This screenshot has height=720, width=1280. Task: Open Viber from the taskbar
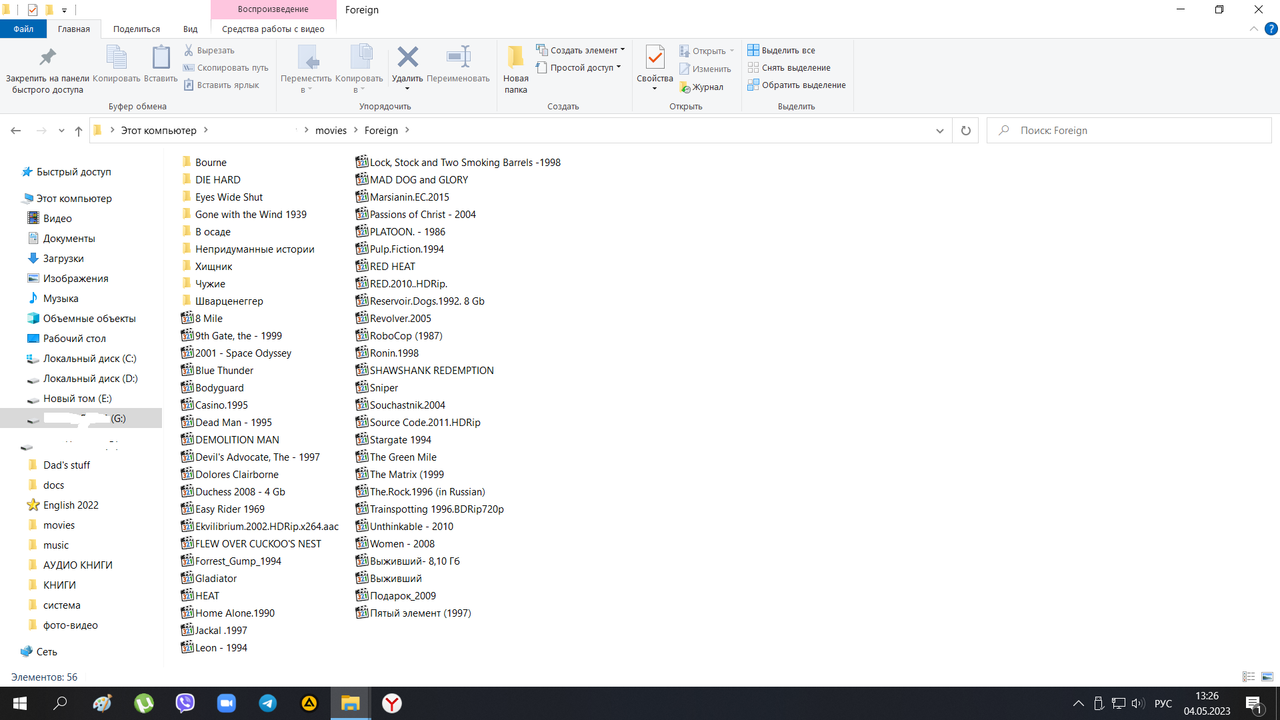click(x=185, y=703)
